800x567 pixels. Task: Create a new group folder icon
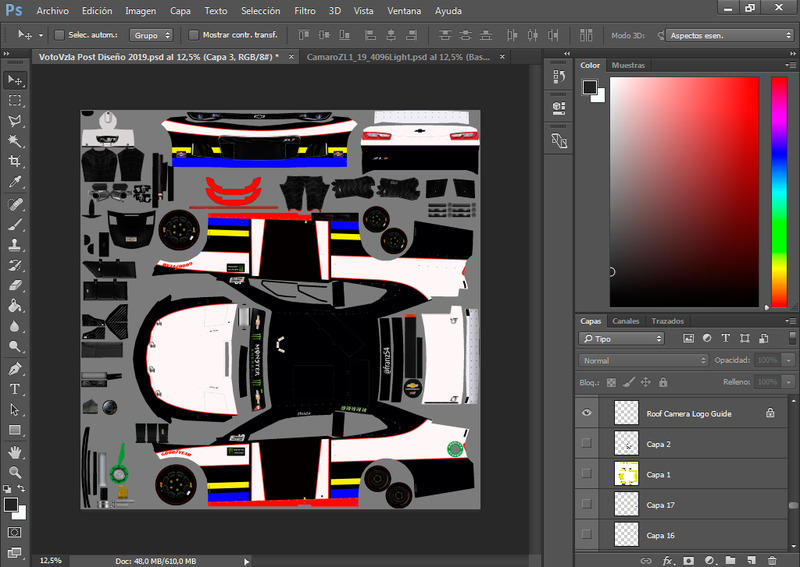coord(730,560)
